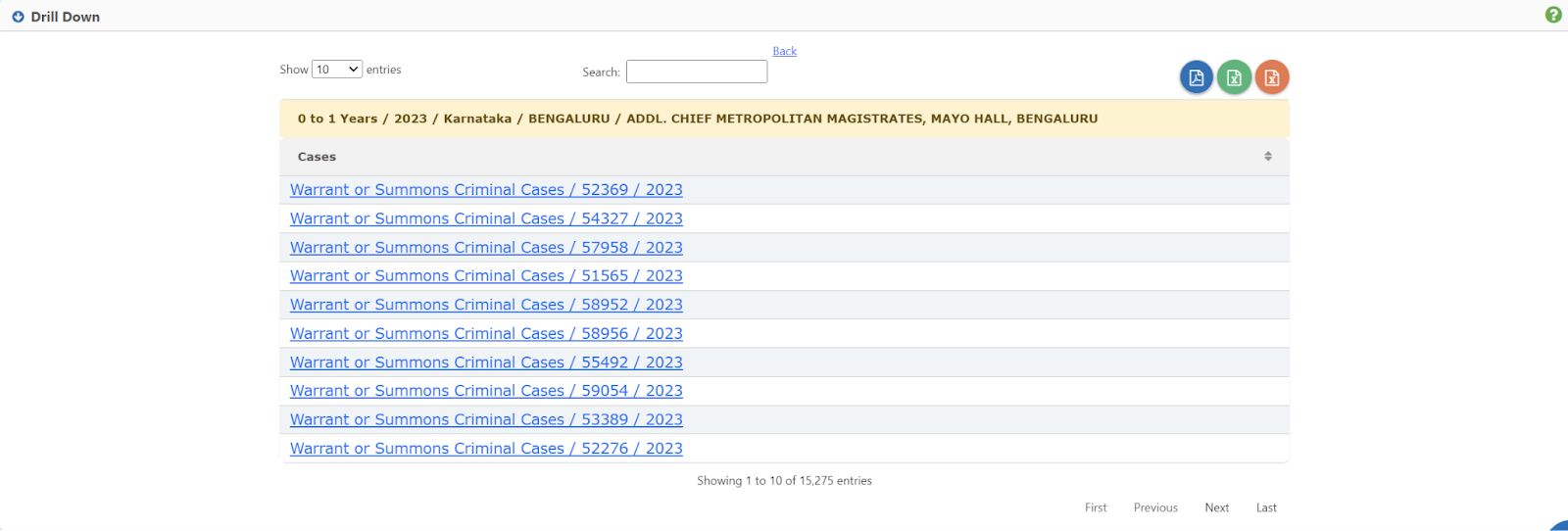Export the table as PDF (blue icon)

tap(1196, 77)
